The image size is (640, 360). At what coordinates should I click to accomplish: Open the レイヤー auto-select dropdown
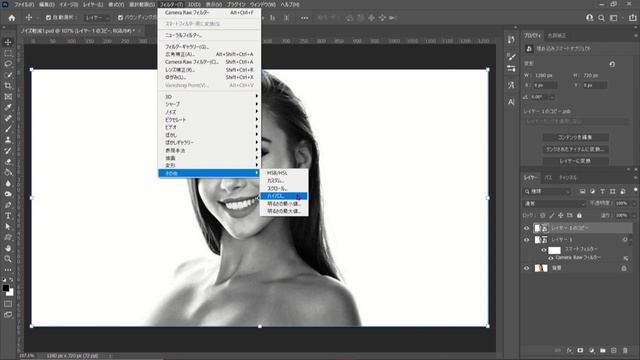[97, 18]
